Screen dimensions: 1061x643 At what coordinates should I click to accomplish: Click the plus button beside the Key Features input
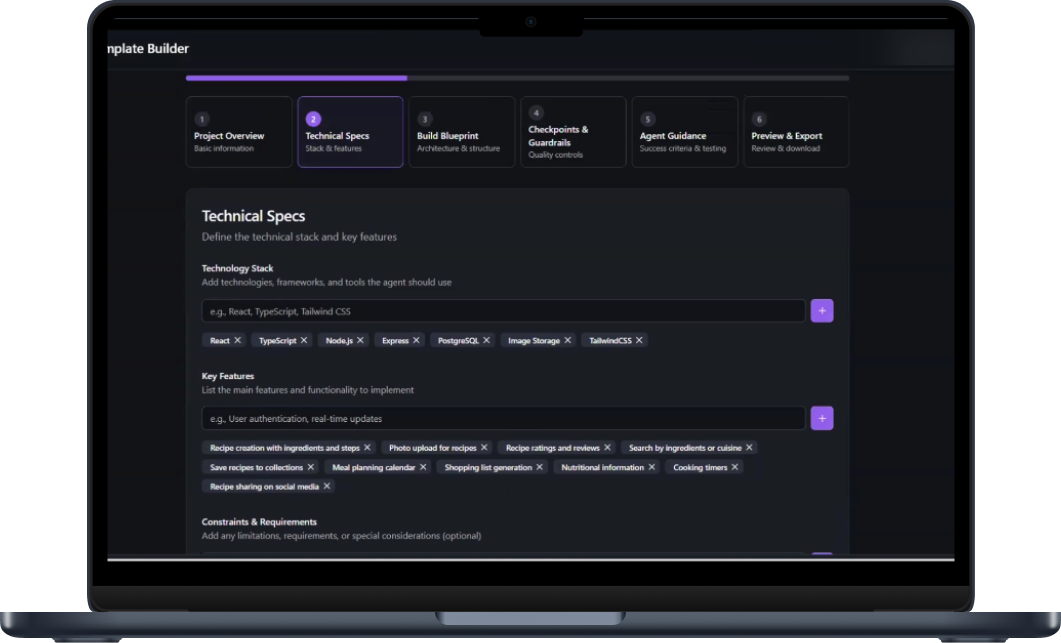[x=821, y=418]
